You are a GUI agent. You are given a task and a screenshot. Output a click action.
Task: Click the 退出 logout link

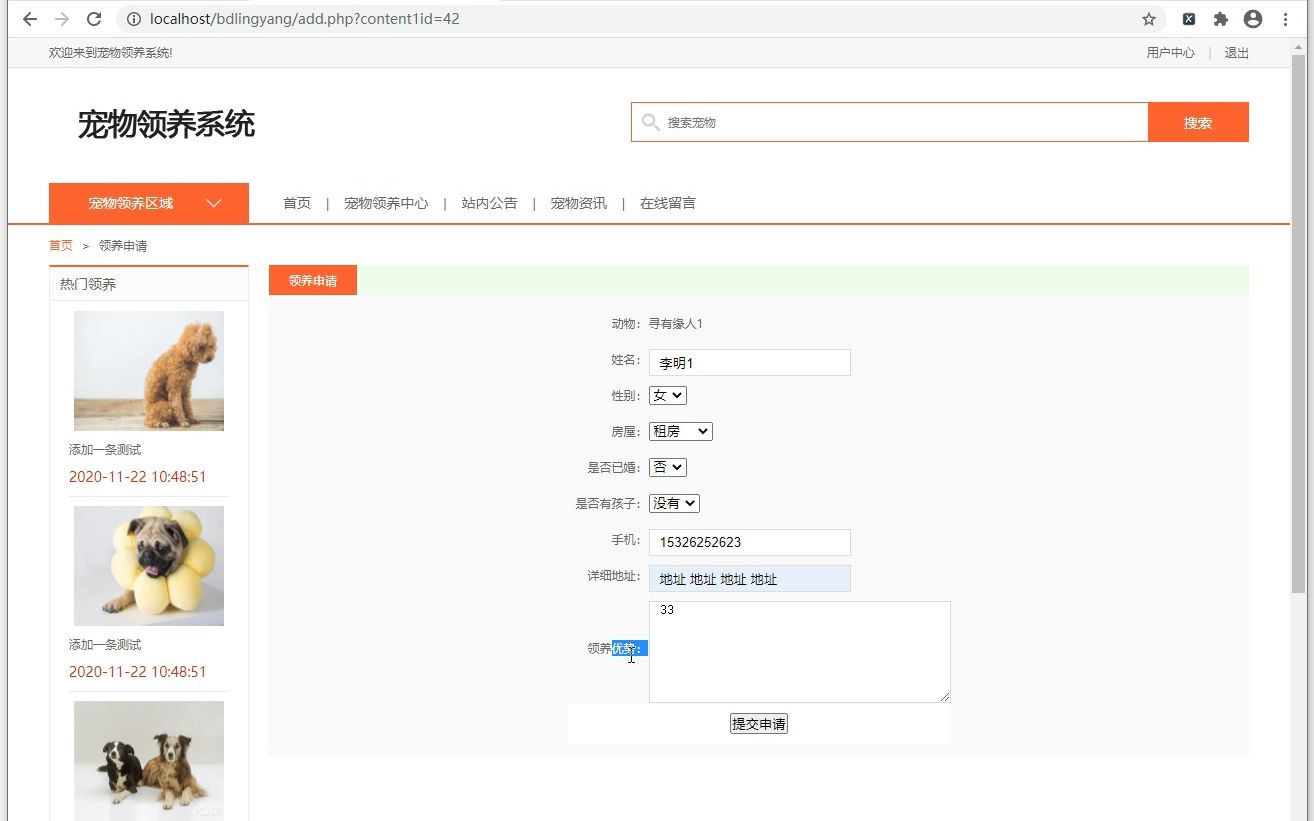point(1237,53)
